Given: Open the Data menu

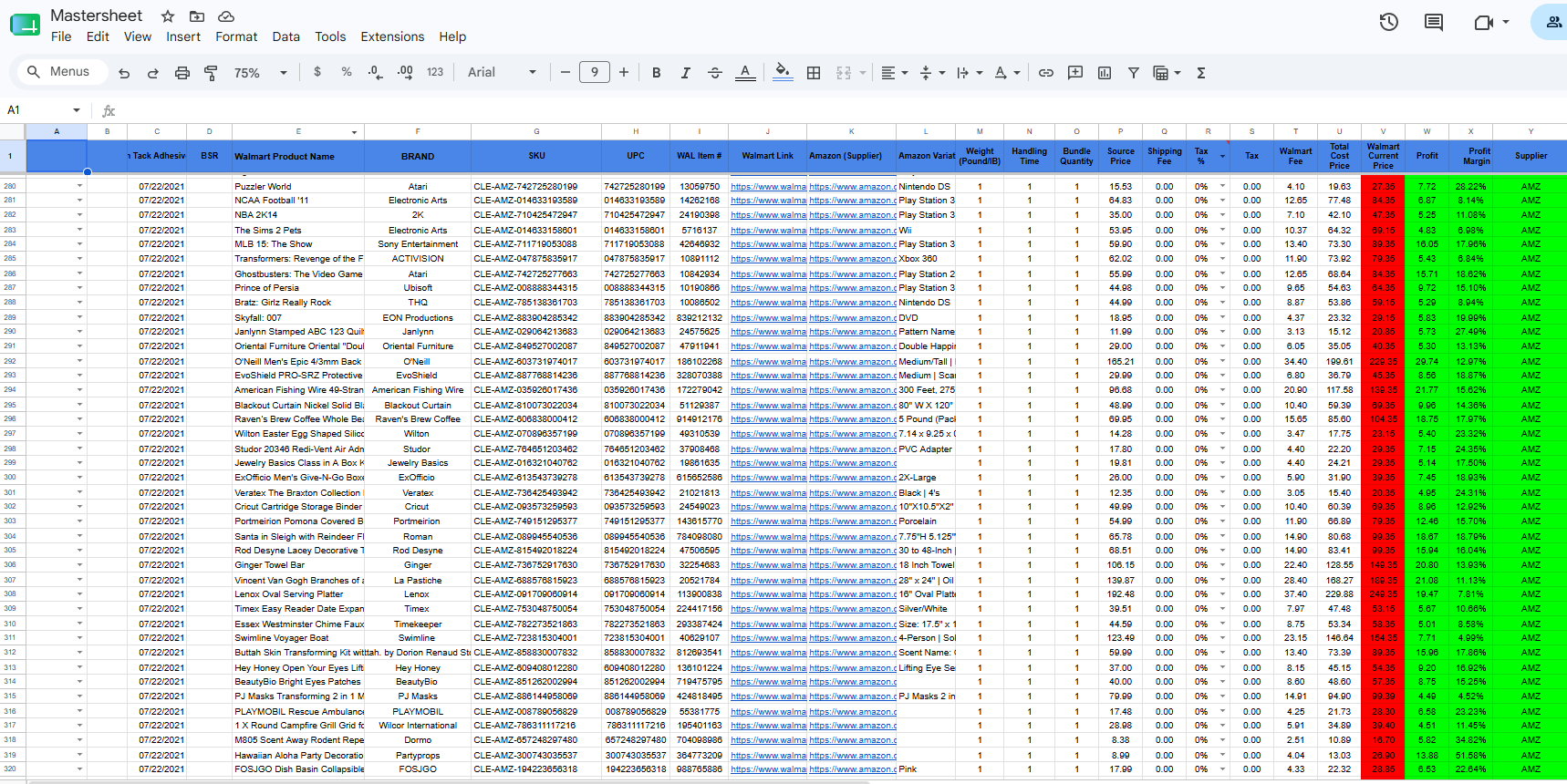Looking at the screenshot, I should point(285,36).
